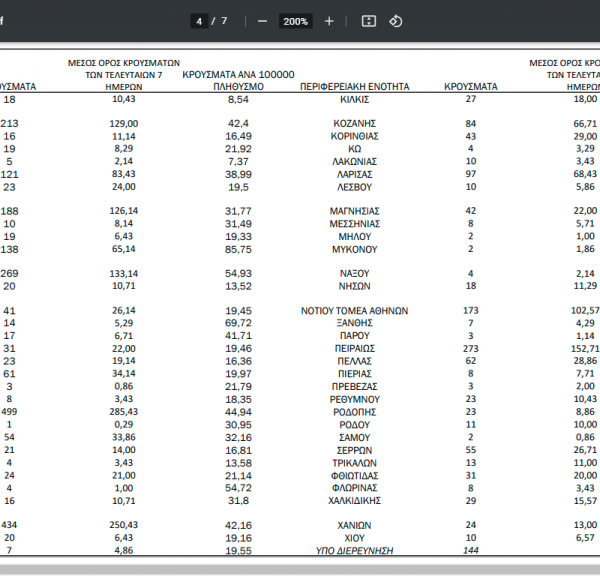600x576 pixels.
Task: Click the ΣΕΡΡΩΝ row name
Action: [x=355, y=450]
